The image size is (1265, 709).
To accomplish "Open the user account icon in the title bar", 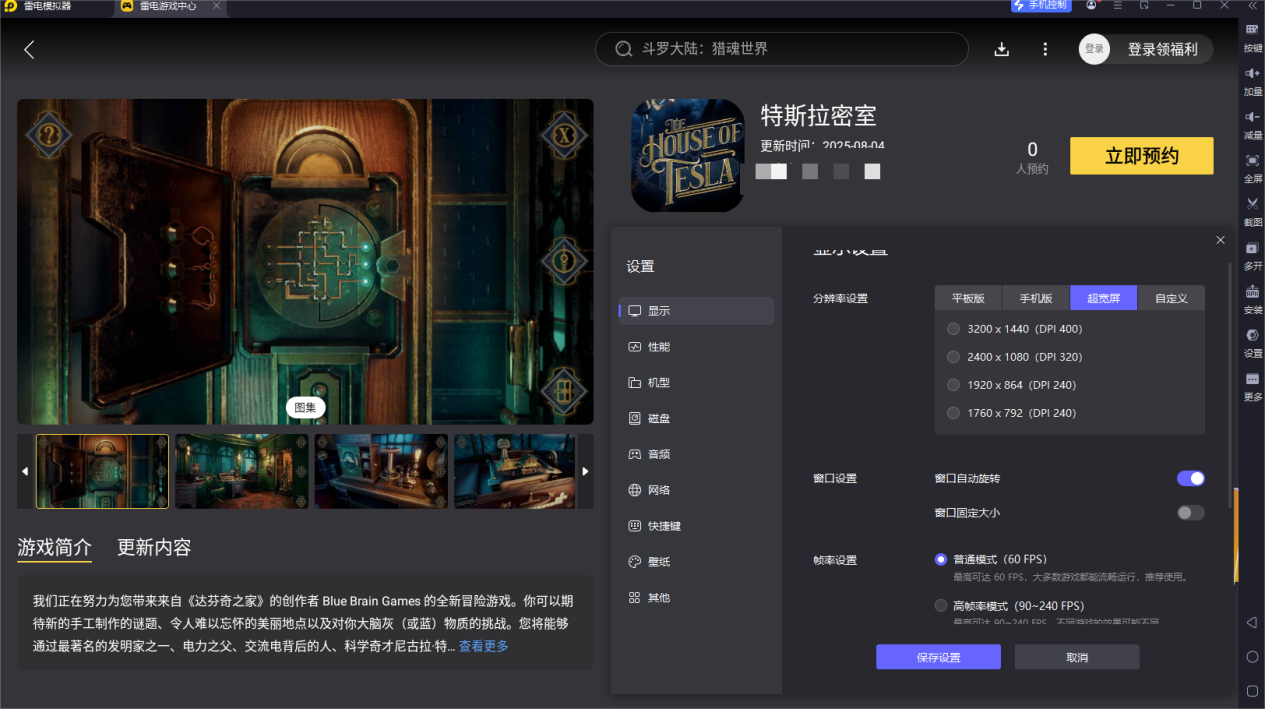I will tap(1091, 6).
